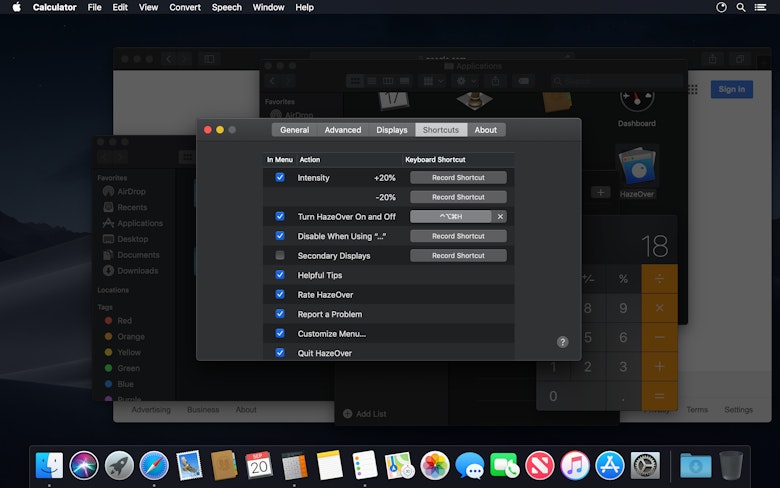This screenshot has height=488, width=780.
Task: Clear the Turn HazeOver On and Off shortcut
Action: [x=500, y=216]
